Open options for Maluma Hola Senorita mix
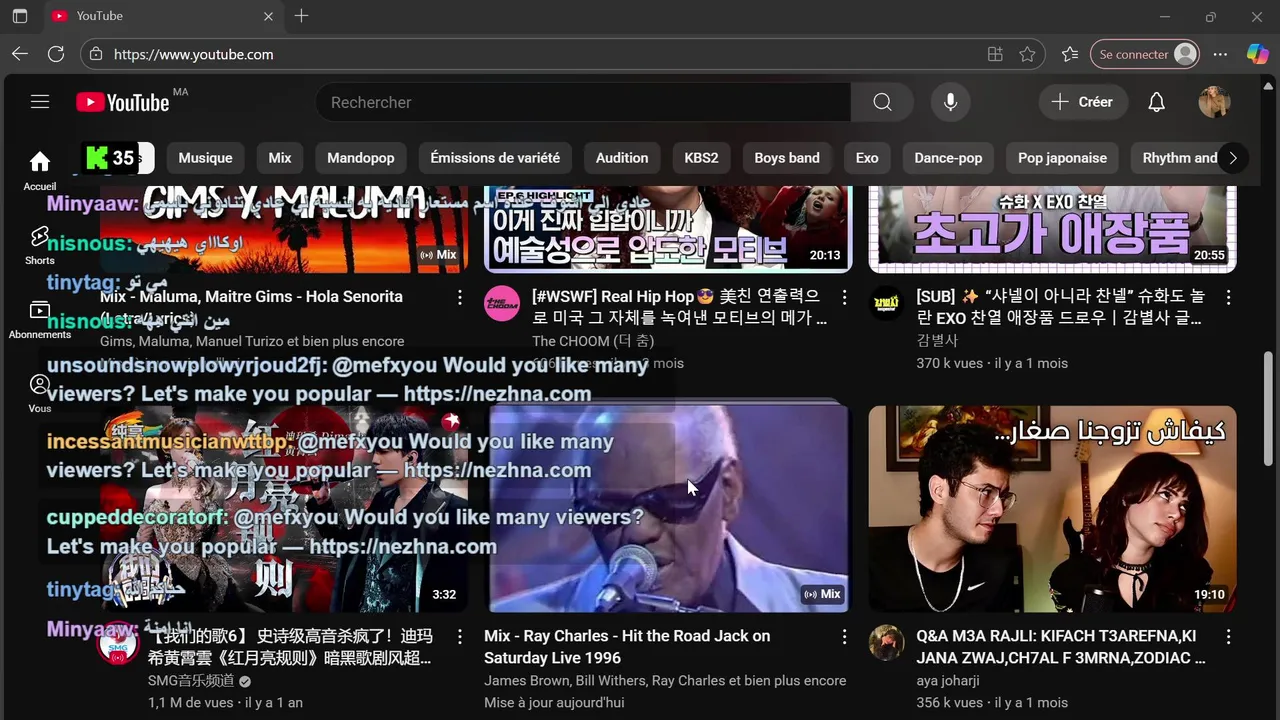Image resolution: width=1280 pixels, height=720 pixels. tap(460, 297)
